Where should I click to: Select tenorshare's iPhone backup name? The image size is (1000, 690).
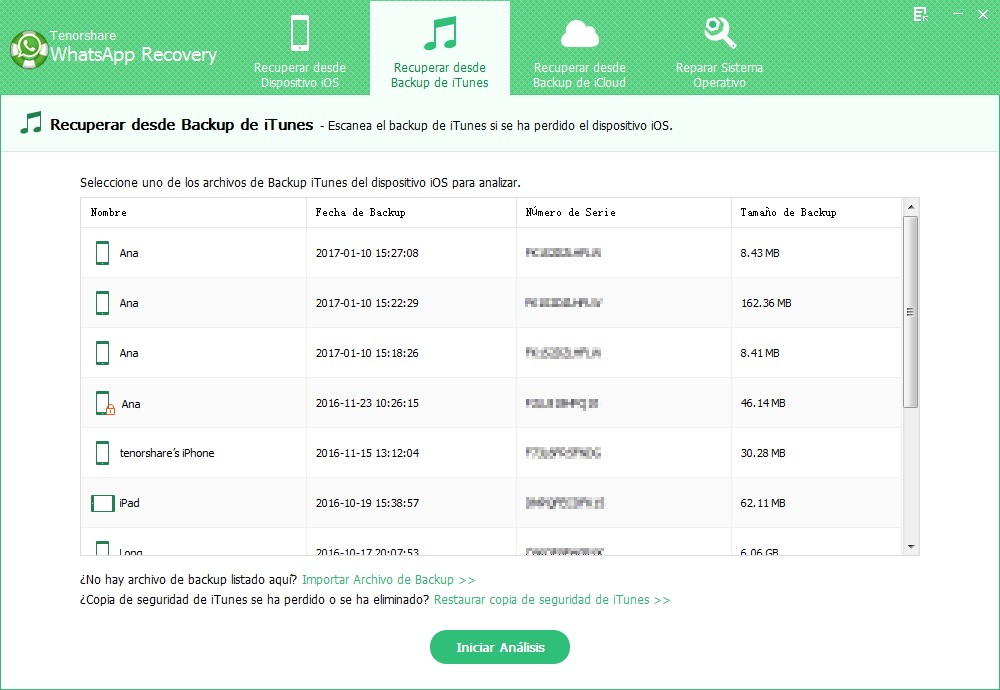pos(167,453)
